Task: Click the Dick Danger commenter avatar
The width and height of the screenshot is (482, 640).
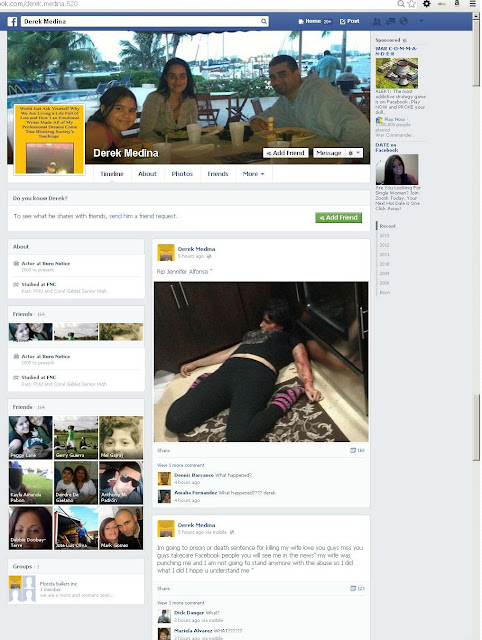Action: point(164,616)
